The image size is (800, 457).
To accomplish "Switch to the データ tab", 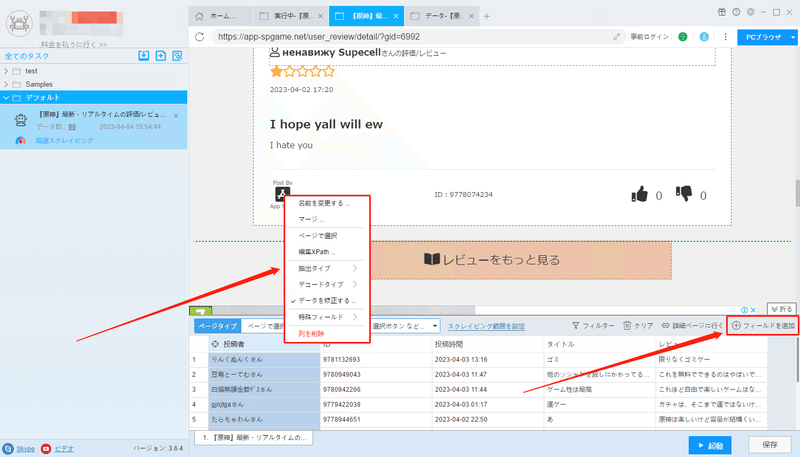I will coord(442,16).
